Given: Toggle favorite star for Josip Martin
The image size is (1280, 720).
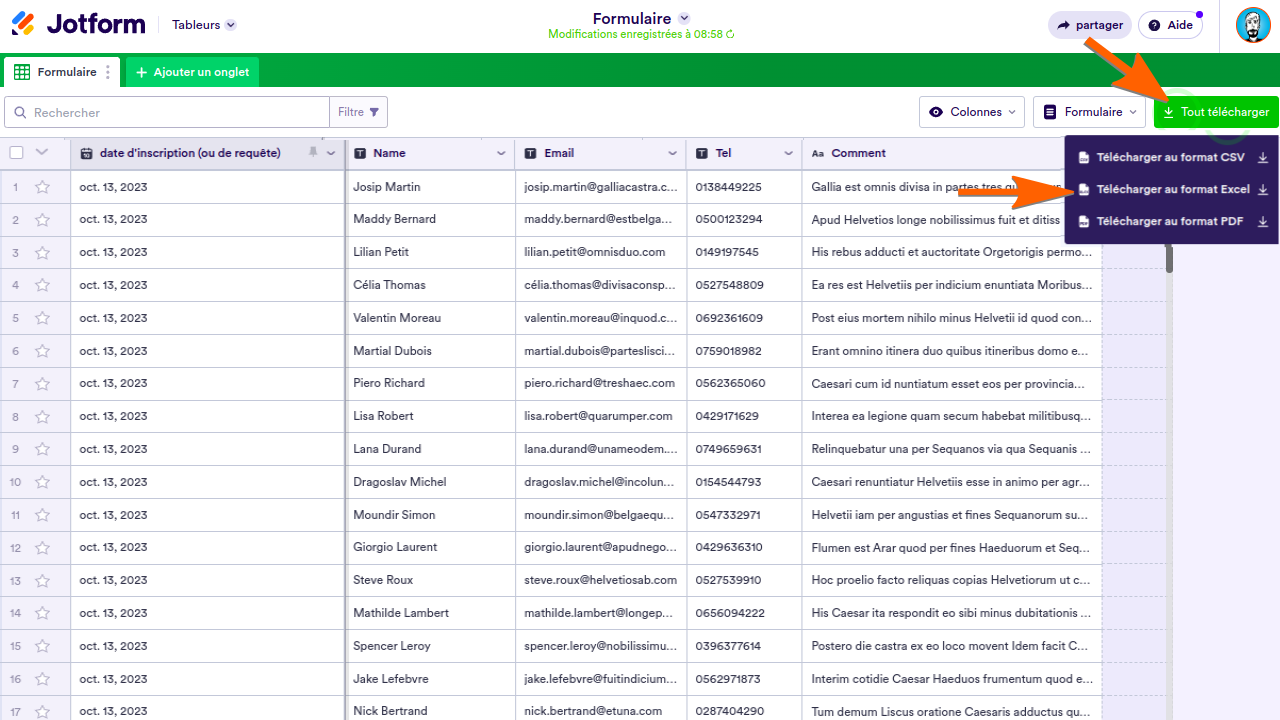Looking at the screenshot, I should (42, 187).
